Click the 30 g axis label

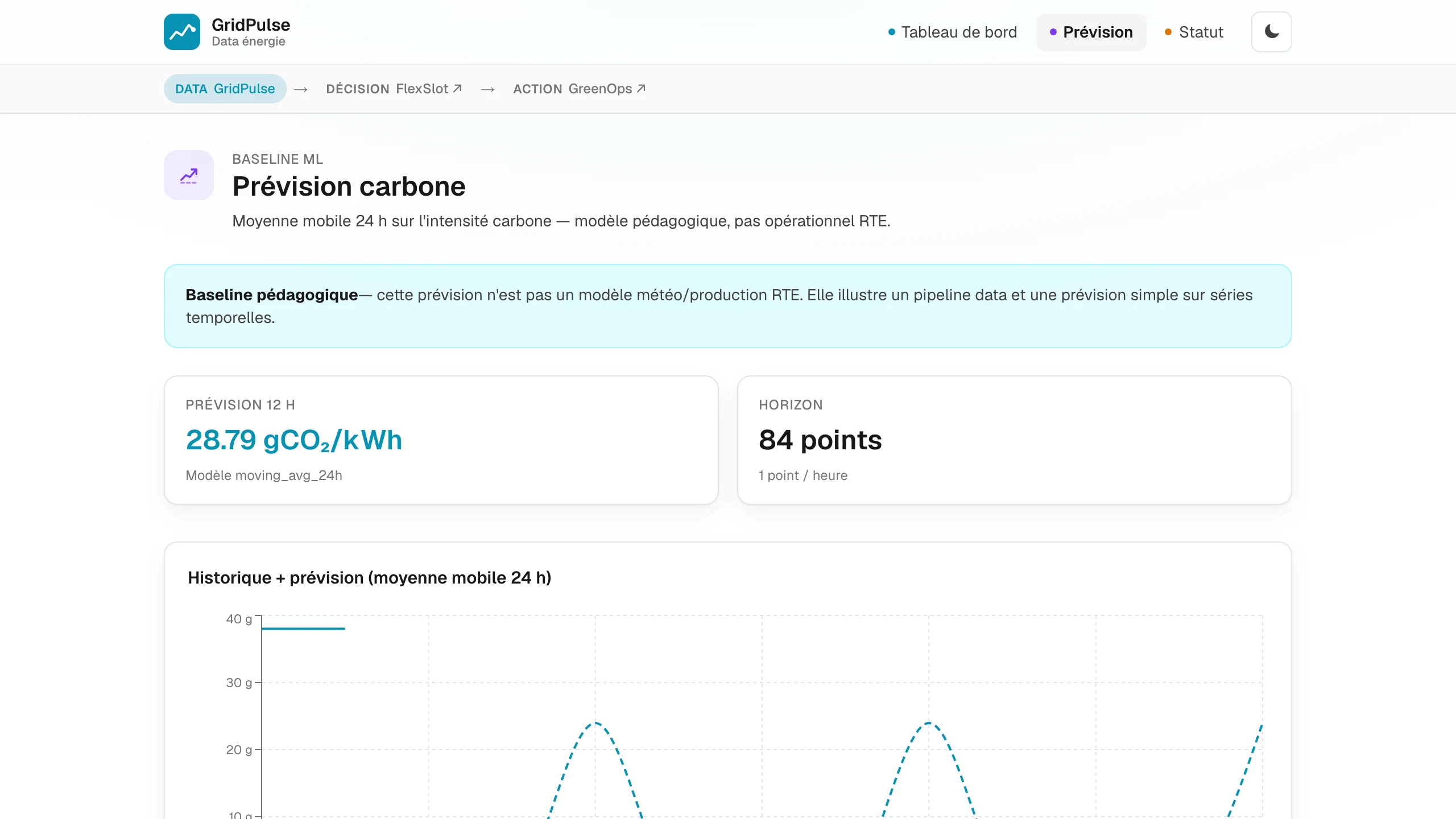[x=239, y=682]
